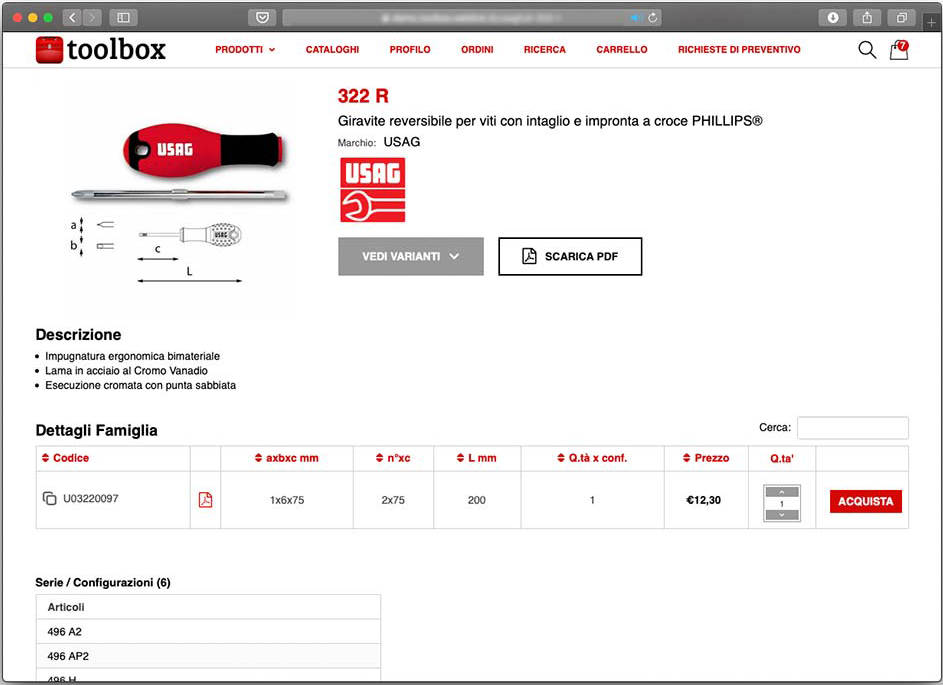This screenshot has height=685, width=943.
Task: Click Safari forward navigation arrow
Action: (x=92, y=17)
